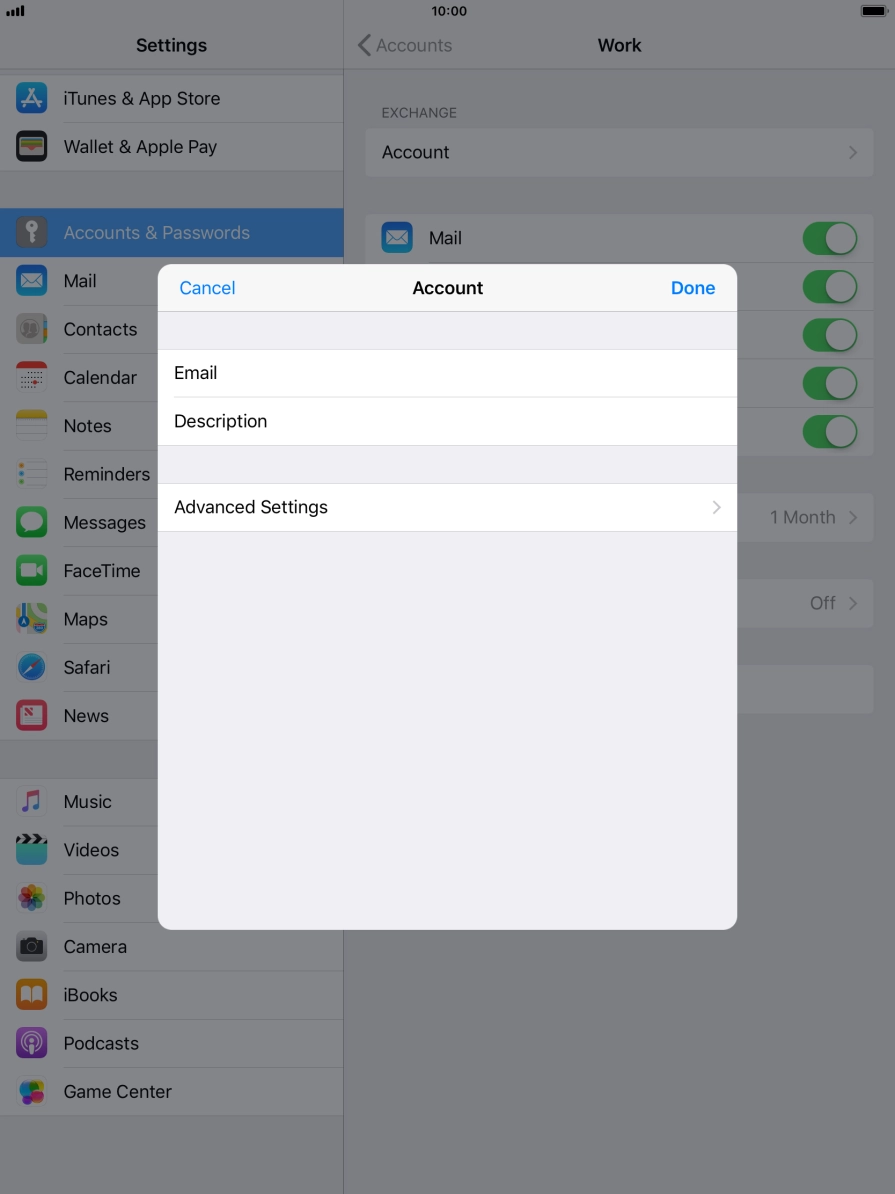Tap the battery indicator in status bar
895x1194 pixels.
(874, 11)
